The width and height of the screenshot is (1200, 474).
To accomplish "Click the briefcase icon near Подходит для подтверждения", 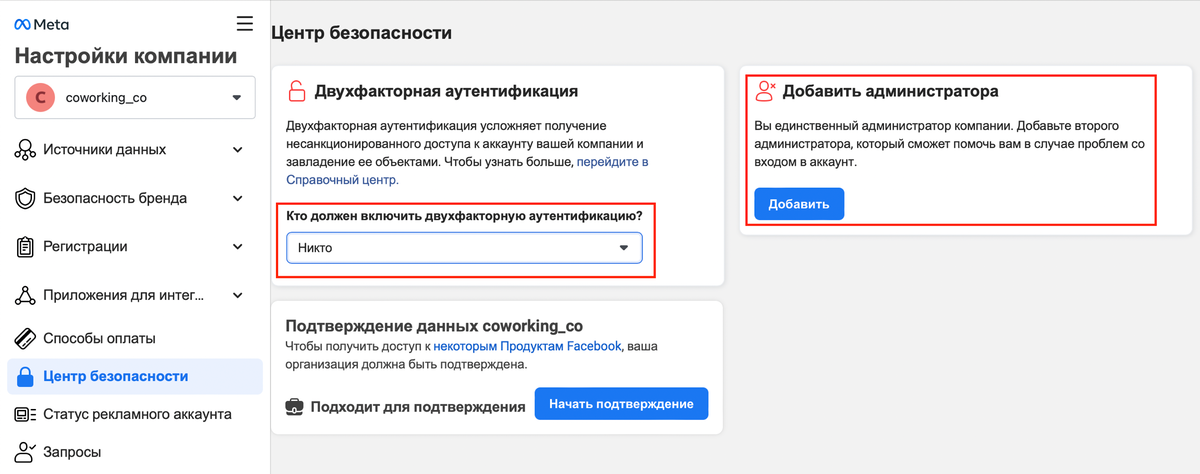I will coord(295,407).
